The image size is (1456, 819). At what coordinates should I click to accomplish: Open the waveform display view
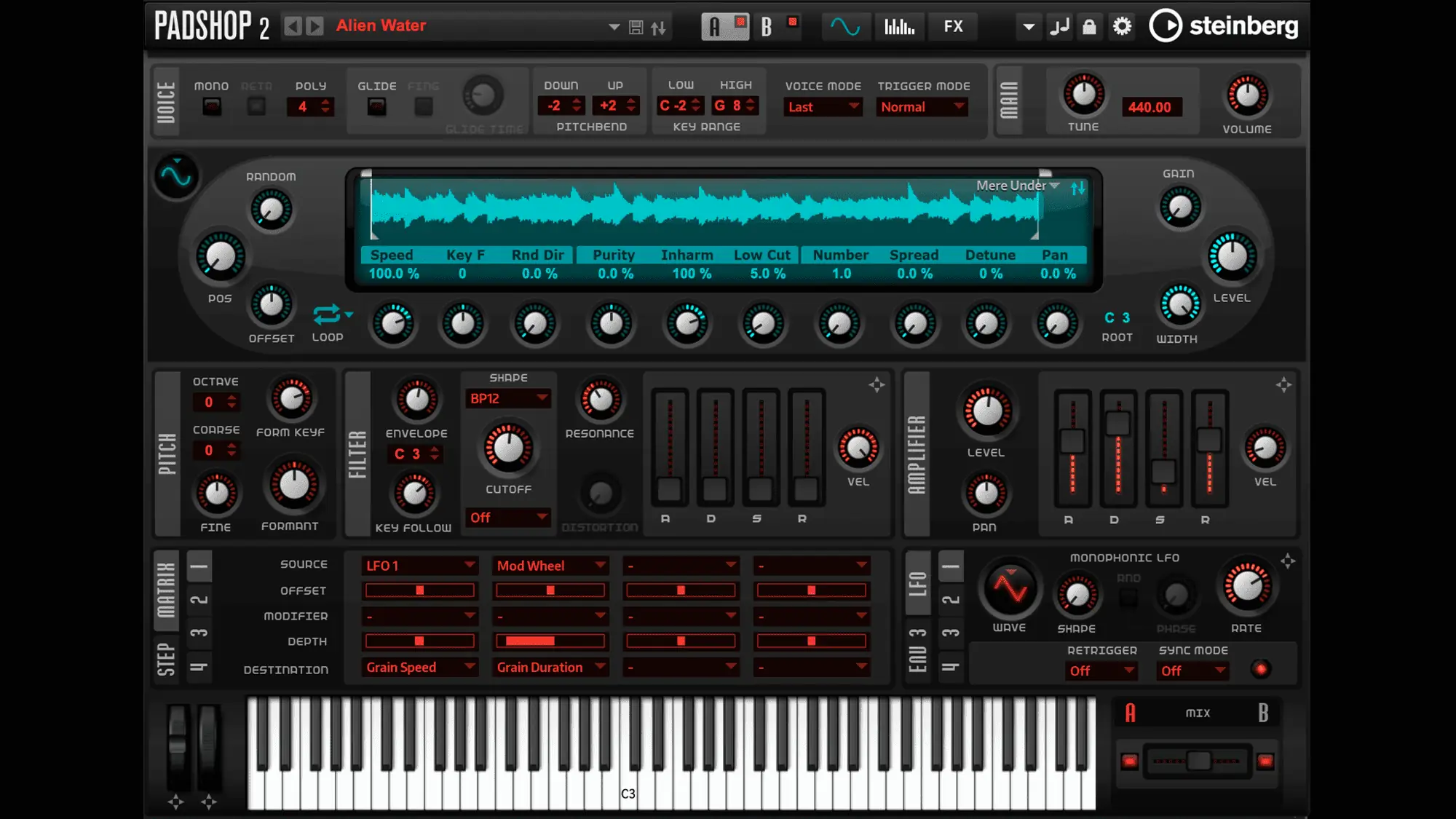pos(844,26)
